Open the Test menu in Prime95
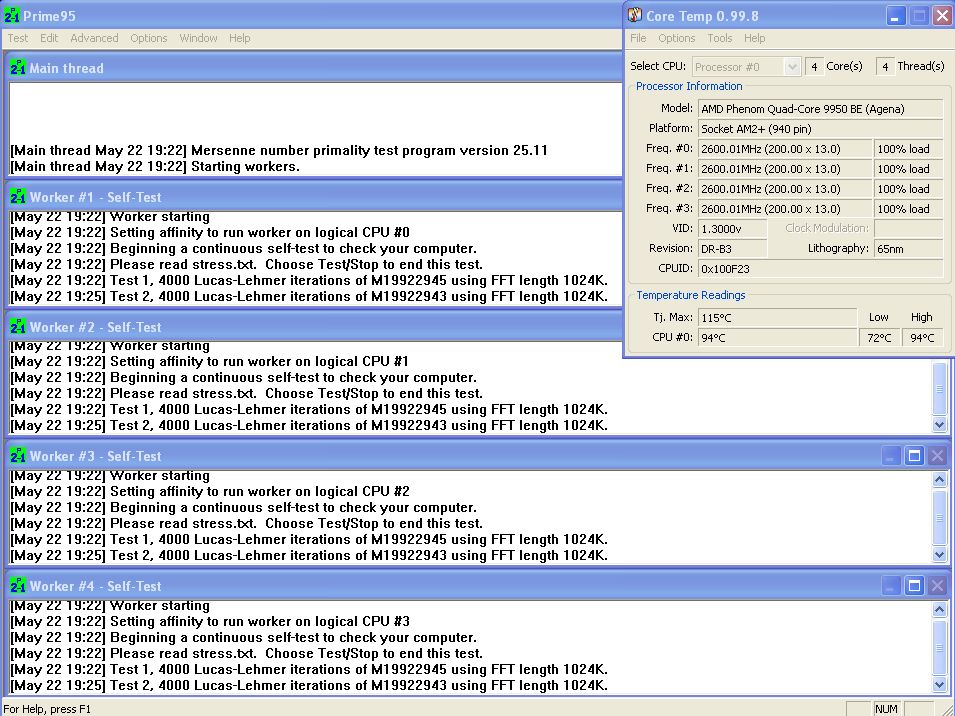 click(18, 38)
